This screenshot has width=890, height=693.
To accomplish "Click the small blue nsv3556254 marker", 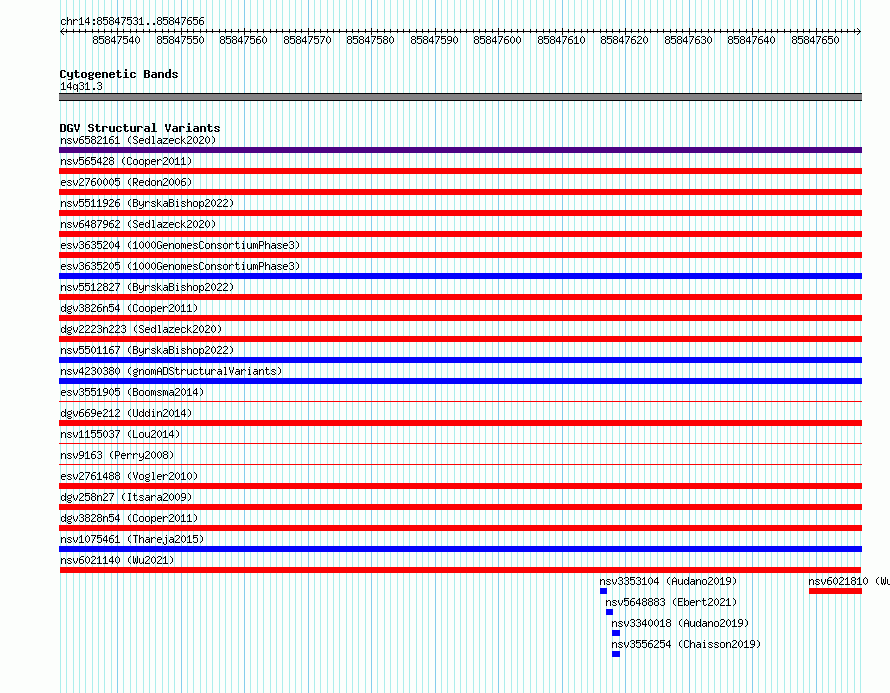I will (616, 654).
